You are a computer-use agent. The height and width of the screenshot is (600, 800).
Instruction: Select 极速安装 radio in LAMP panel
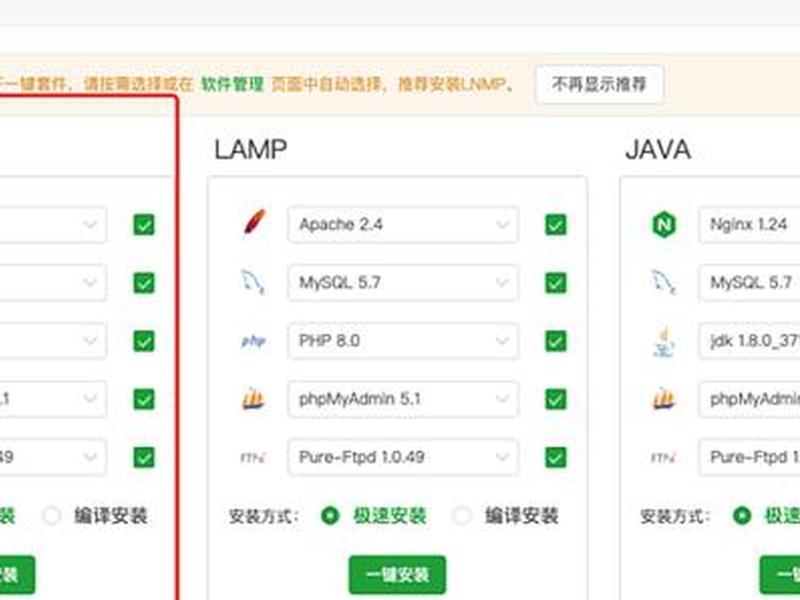pyautogui.click(x=330, y=516)
